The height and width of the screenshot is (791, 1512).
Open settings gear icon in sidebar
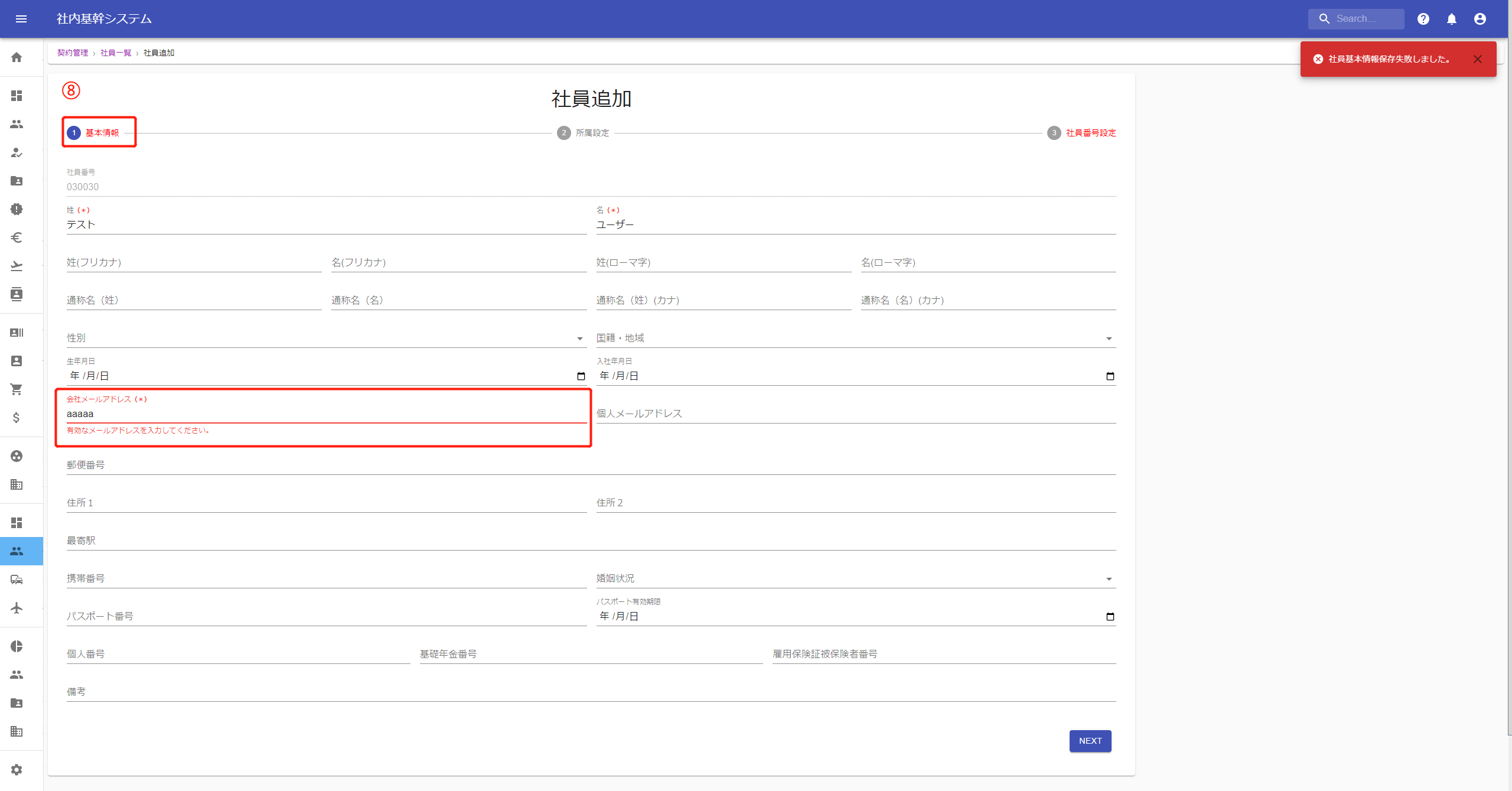pyautogui.click(x=17, y=770)
